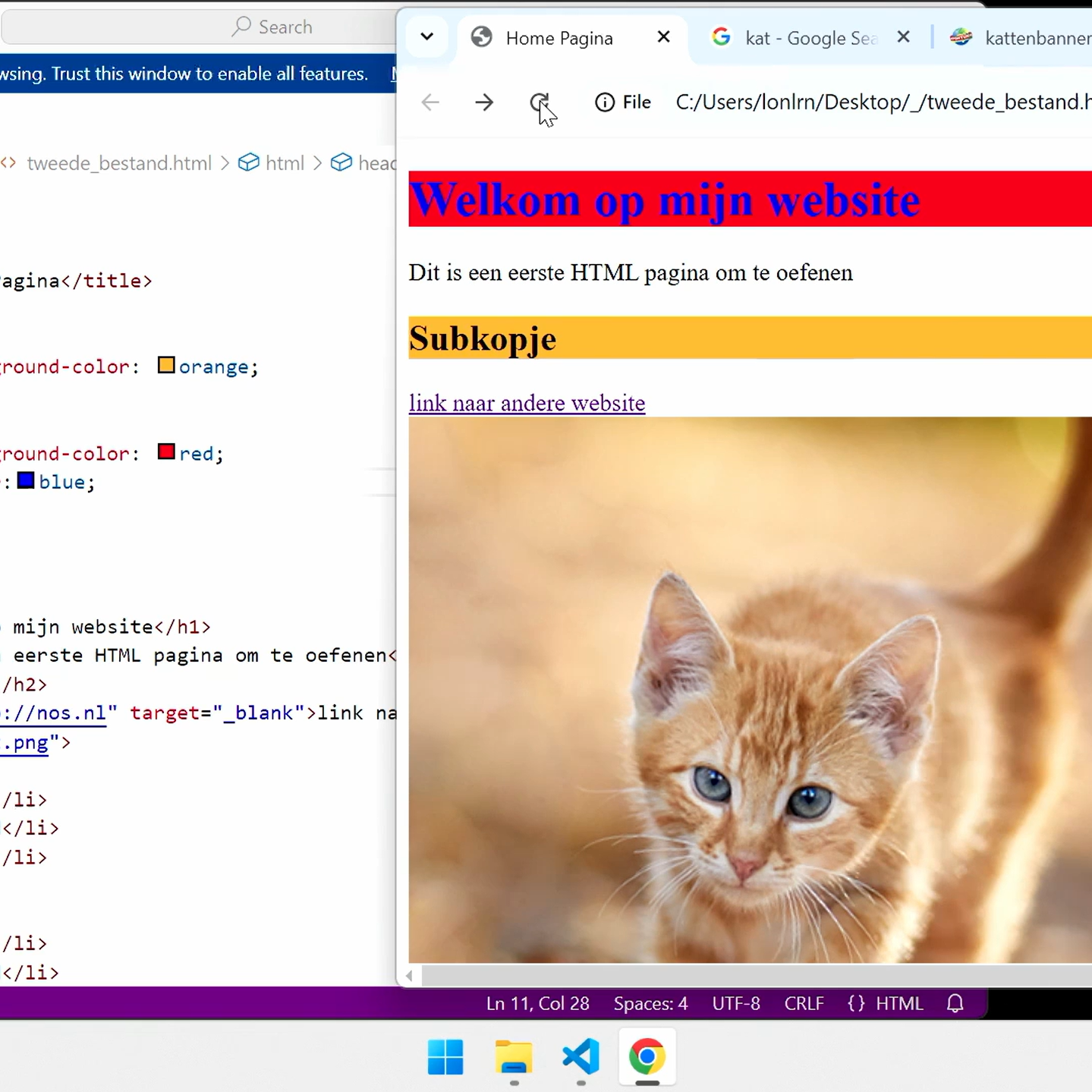The height and width of the screenshot is (1092, 1092).
Task: Close the Home Pagina tab
Action: point(663,37)
